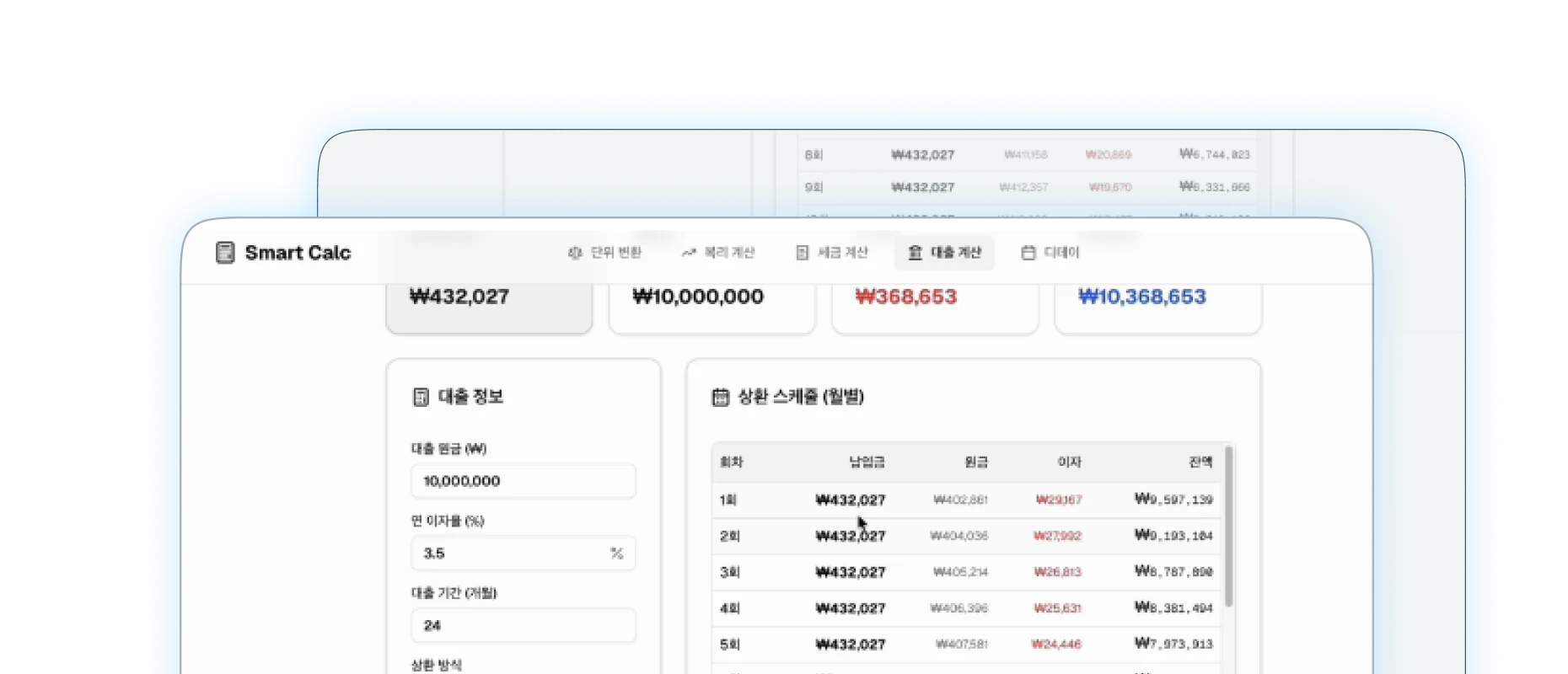Click principal ₩406,396 in 4회 row
The height and width of the screenshot is (674, 1568).
coord(959,608)
